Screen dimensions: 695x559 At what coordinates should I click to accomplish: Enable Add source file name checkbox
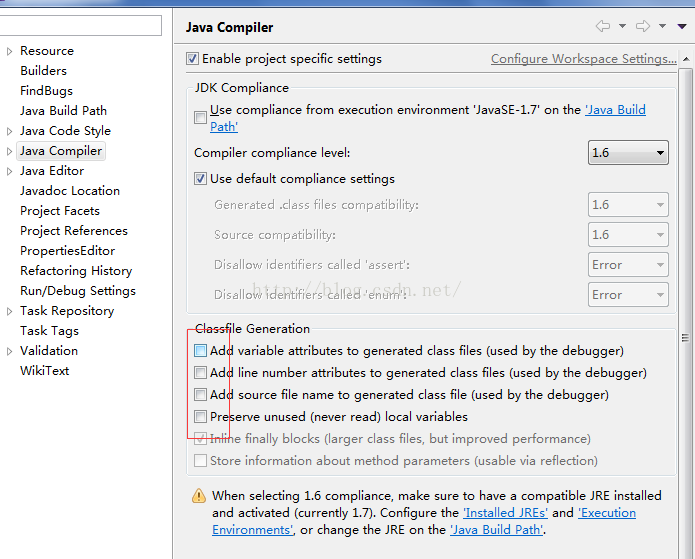point(200,395)
